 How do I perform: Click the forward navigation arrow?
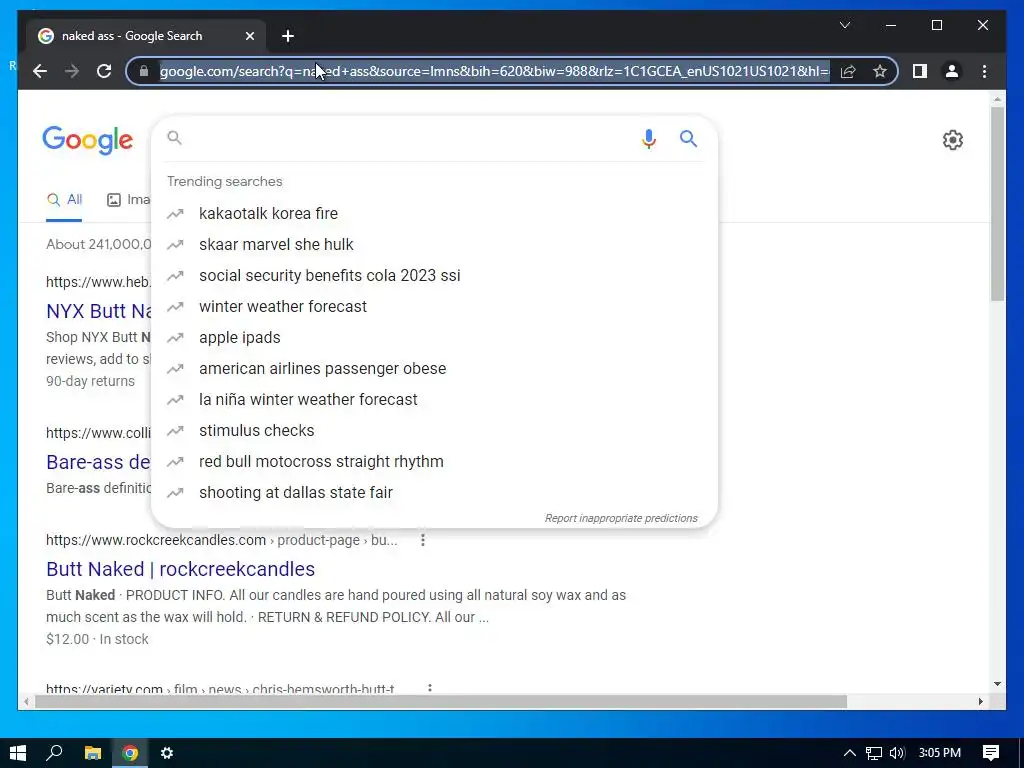(72, 71)
